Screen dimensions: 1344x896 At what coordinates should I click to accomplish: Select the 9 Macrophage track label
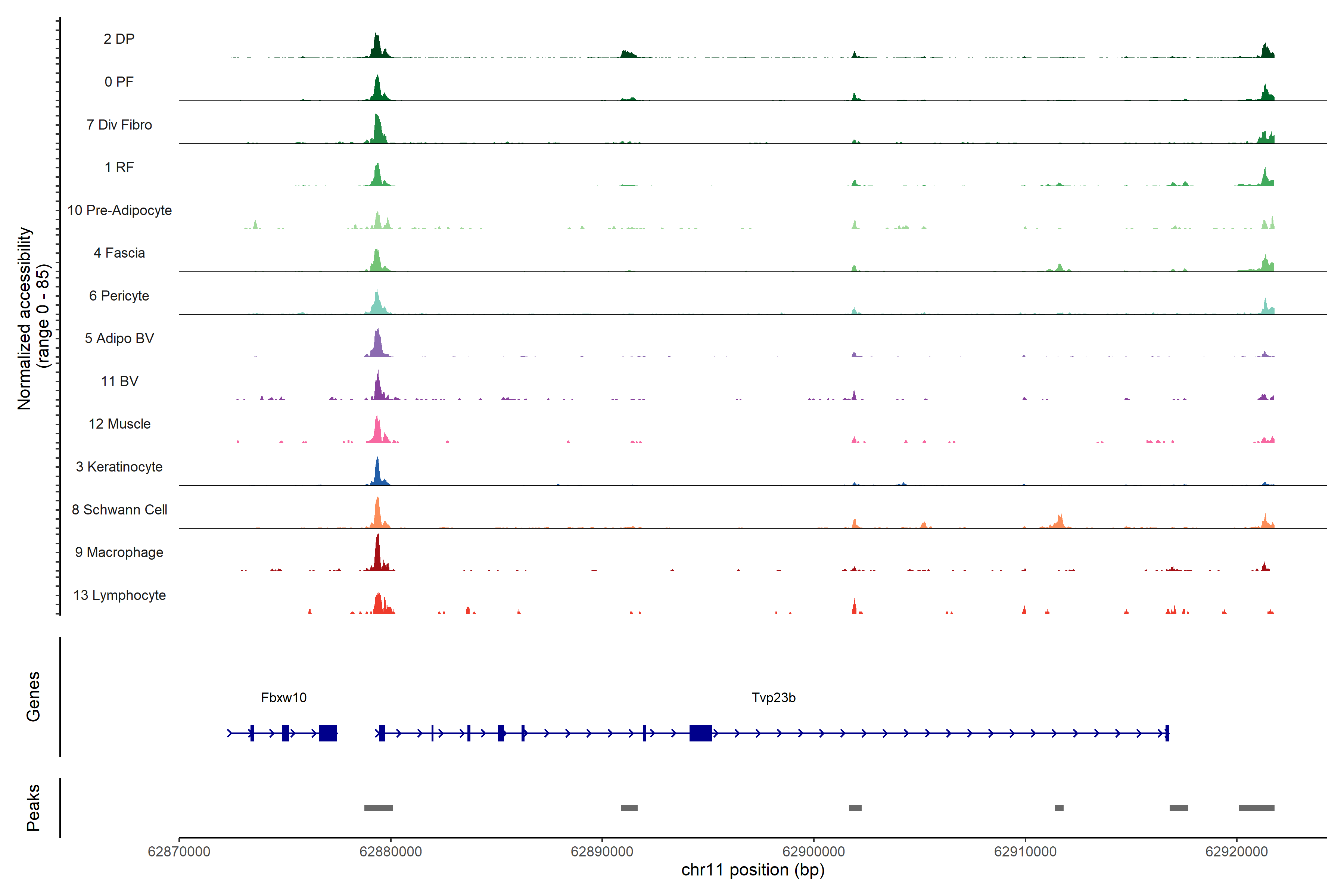pos(119,553)
